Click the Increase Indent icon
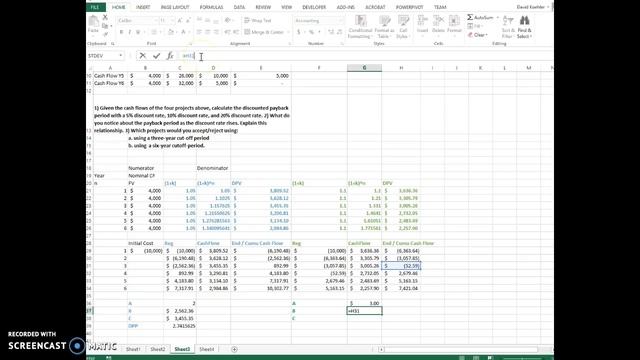Viewport: 640px width, 360px height. tap(236, 32)
